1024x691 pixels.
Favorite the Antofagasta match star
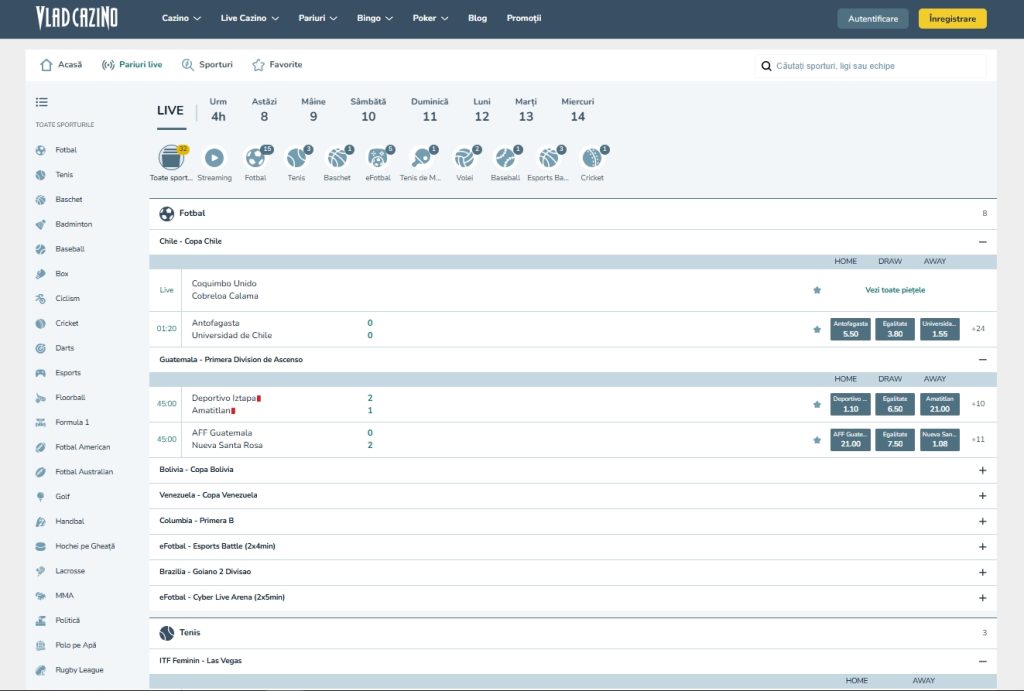817,329
